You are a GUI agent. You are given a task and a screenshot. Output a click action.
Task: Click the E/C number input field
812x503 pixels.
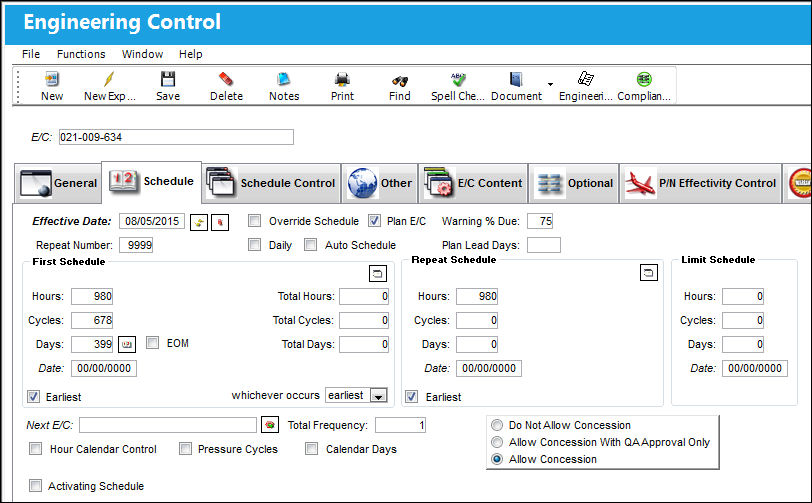pos(176,137)
